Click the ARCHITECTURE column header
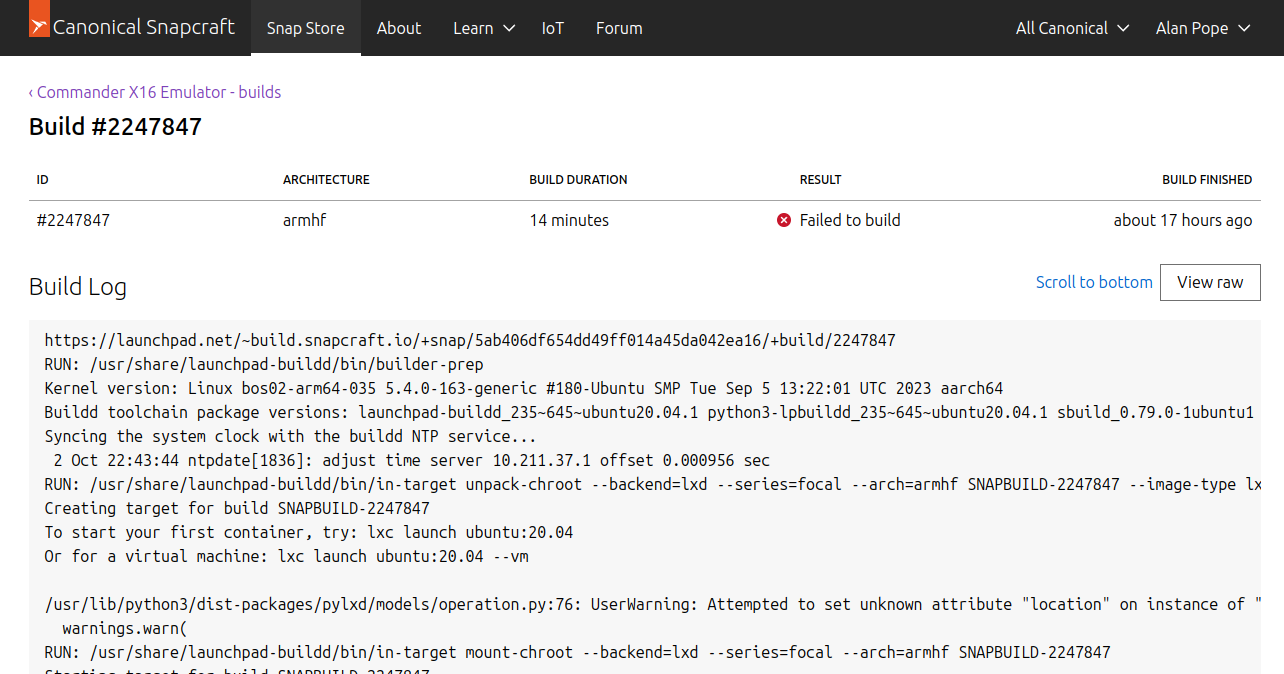The width and height of the screenshot is (1284, 674). [326, 180]
